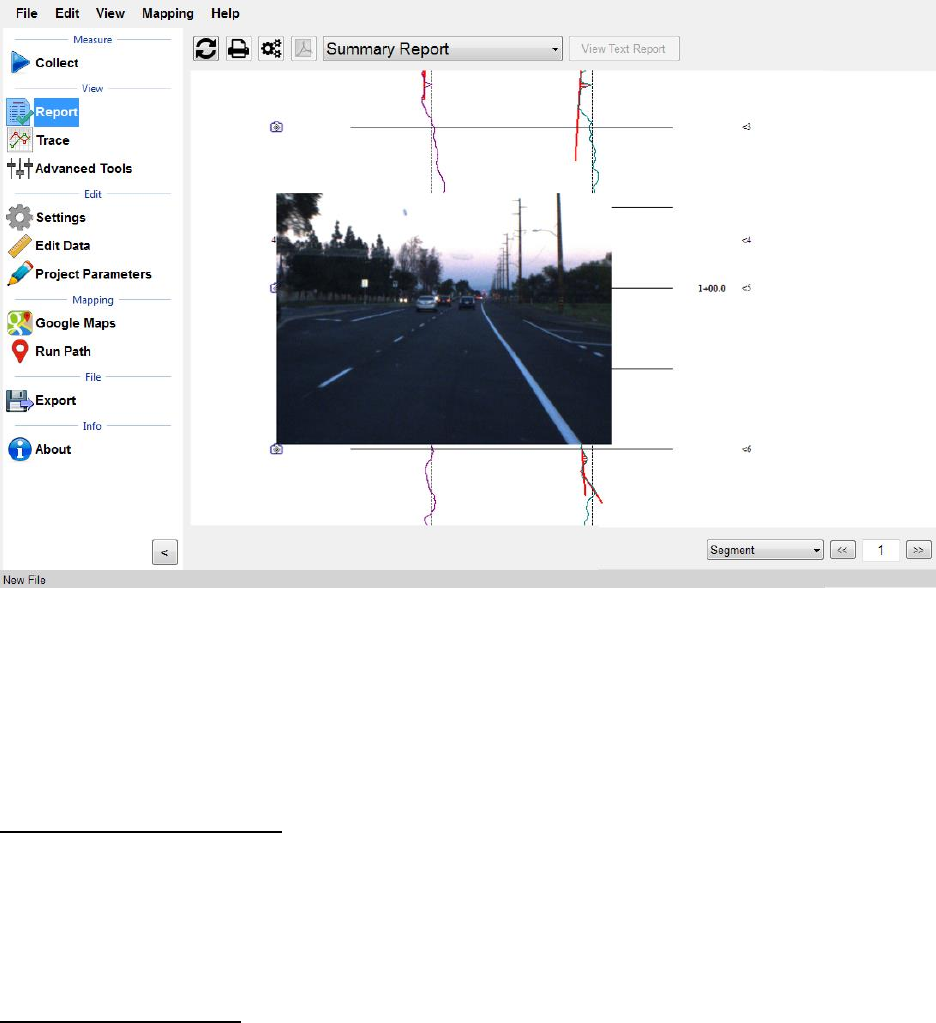Select the Google Maps label

click(x=75, y=323)
